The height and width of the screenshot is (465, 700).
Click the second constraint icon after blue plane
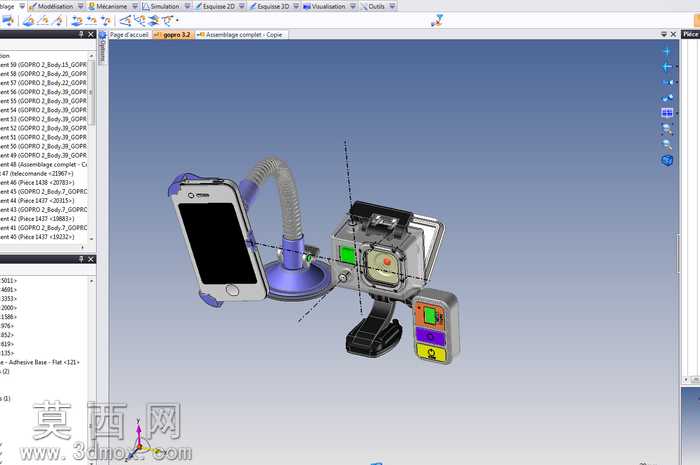(43, 21)
